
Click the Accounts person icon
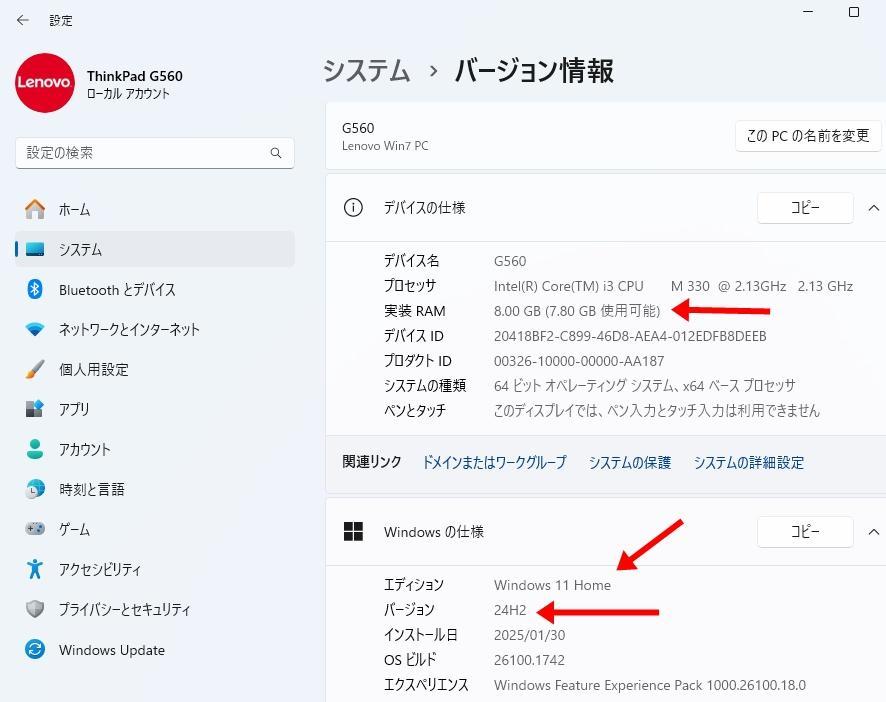(x=35, y=449)
